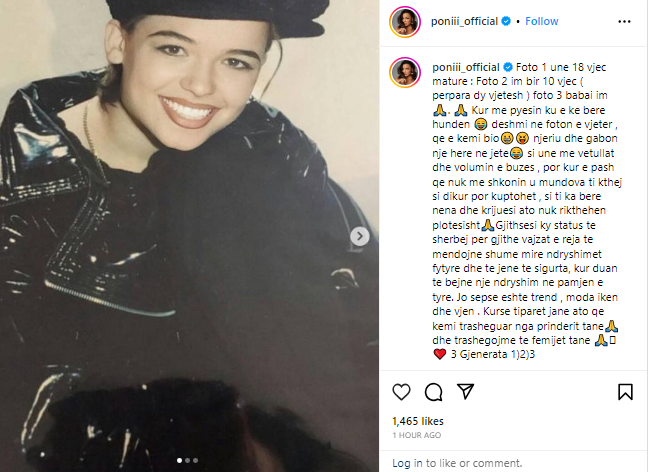Jump to the third carousel dot

[195, 460]
